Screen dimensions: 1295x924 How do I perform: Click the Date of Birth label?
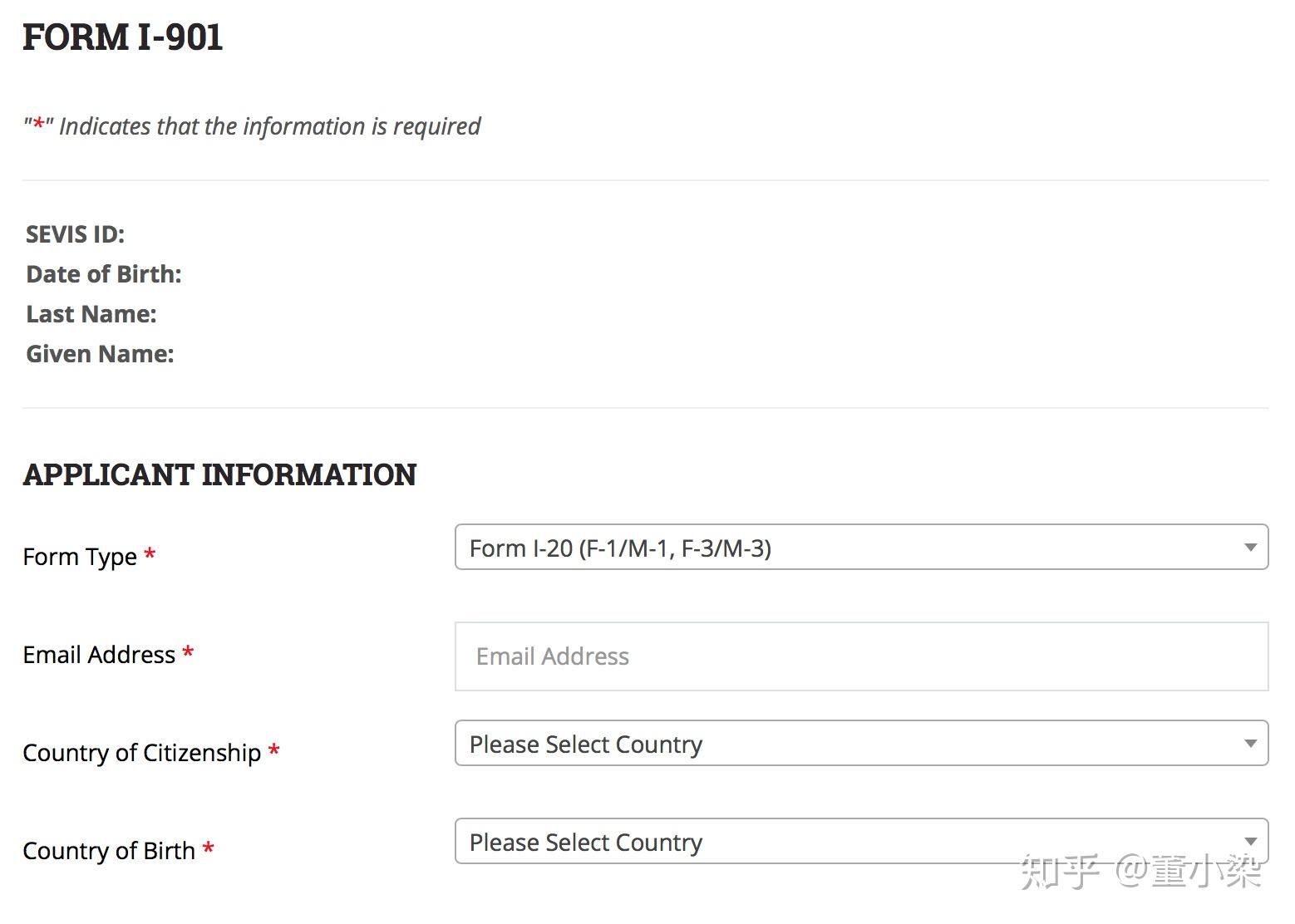pos(104,274)
